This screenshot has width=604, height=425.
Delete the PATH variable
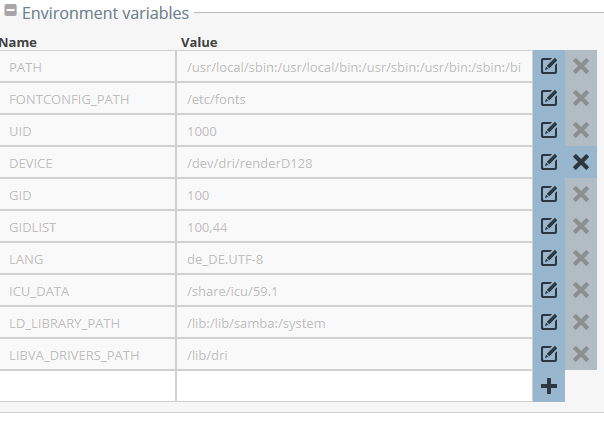point(581,66)
